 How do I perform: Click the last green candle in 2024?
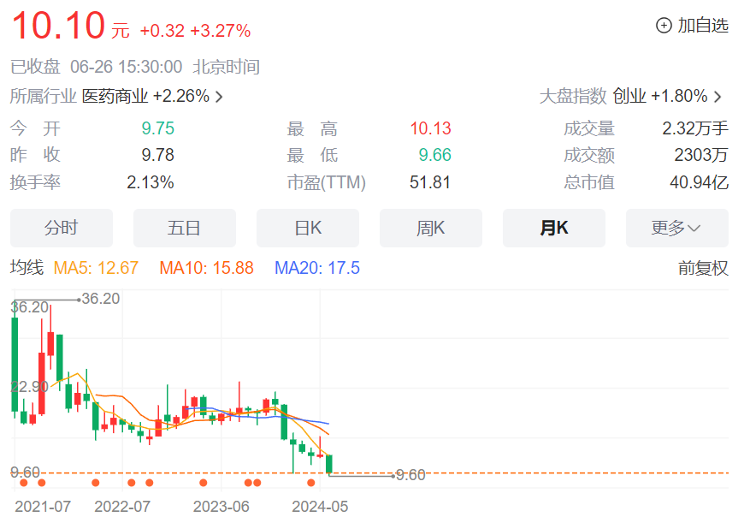click(x=329, y=464)
